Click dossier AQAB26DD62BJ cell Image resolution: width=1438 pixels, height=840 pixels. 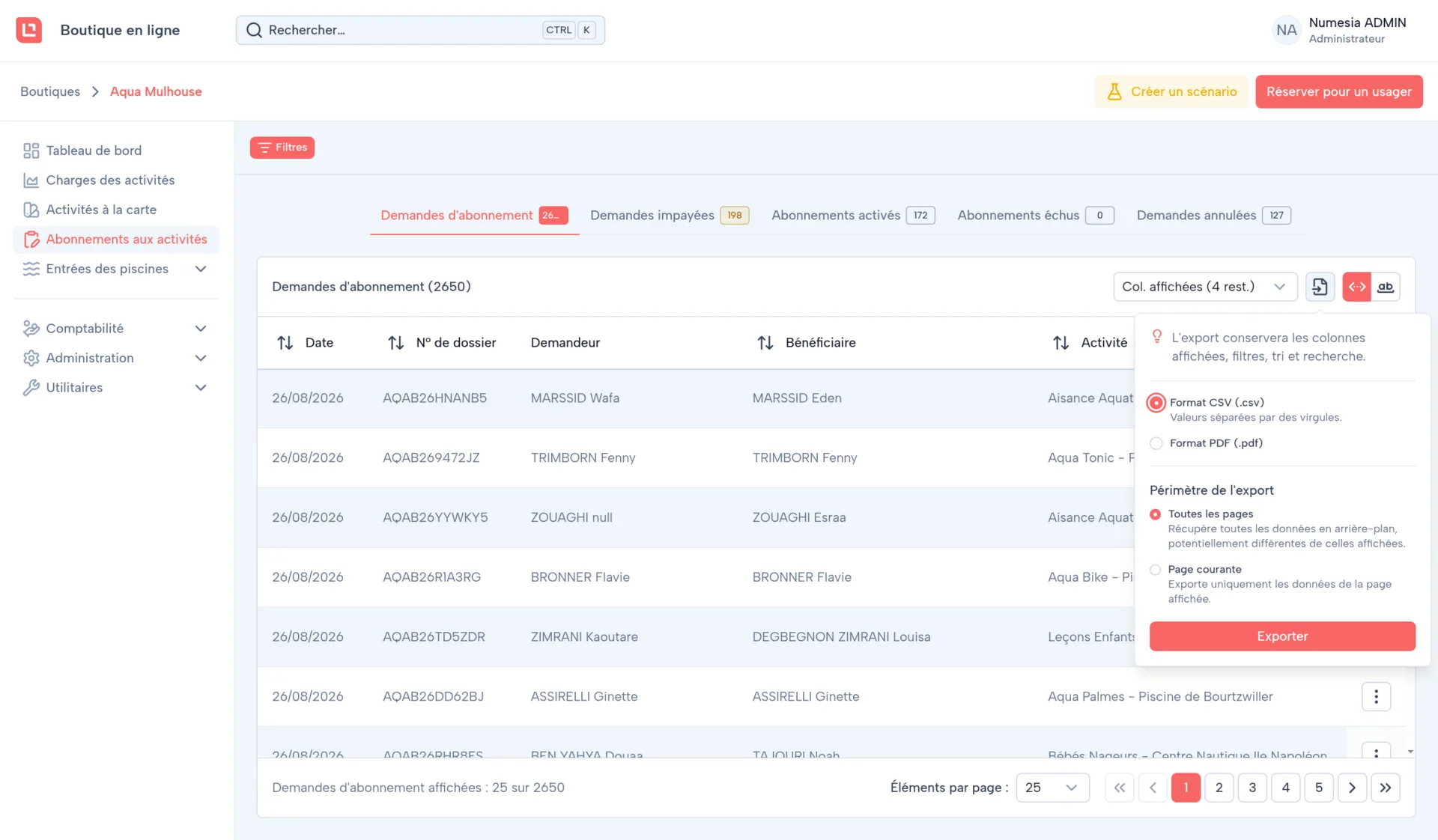point(433,697)
